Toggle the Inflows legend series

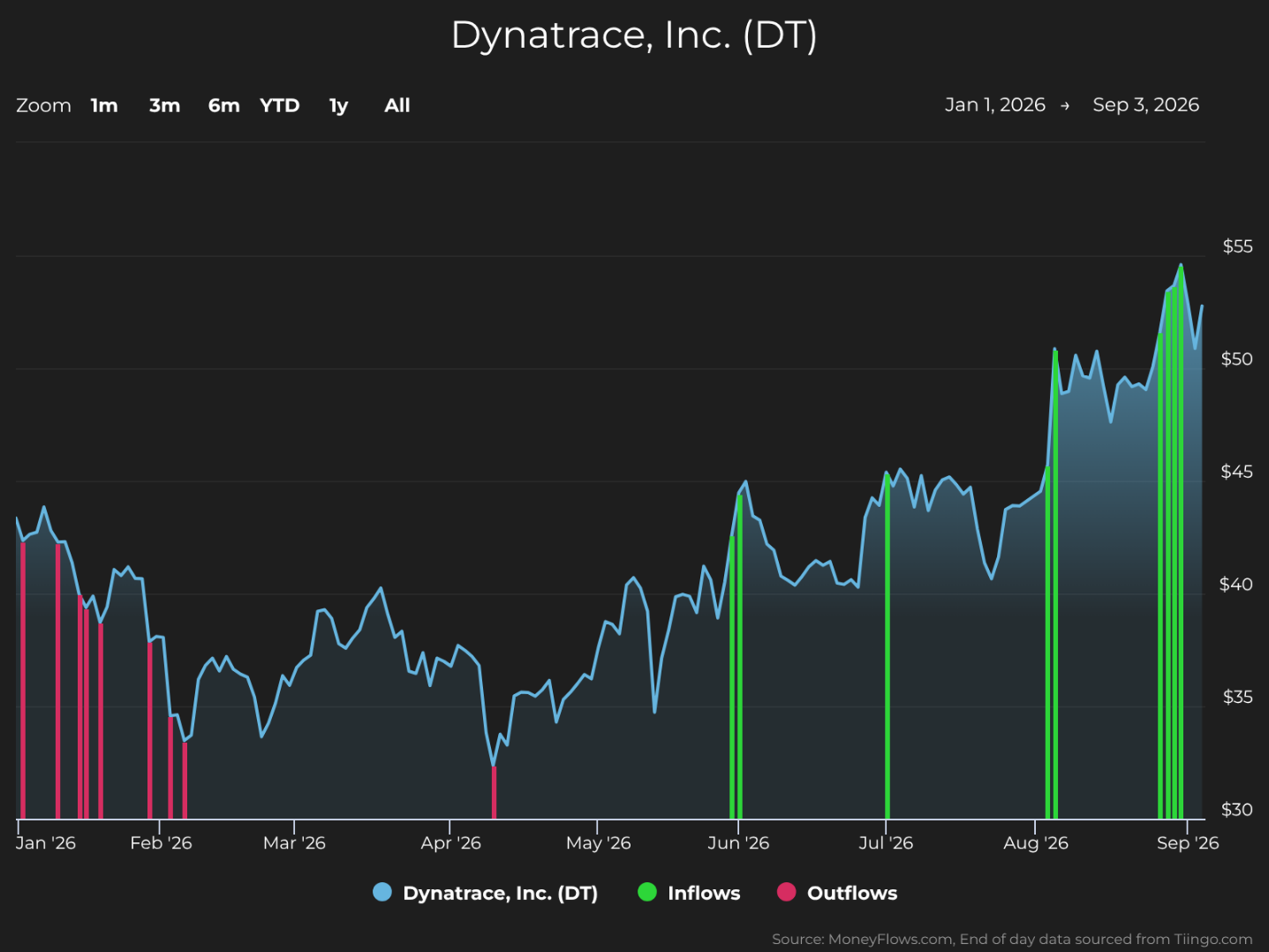690,893
